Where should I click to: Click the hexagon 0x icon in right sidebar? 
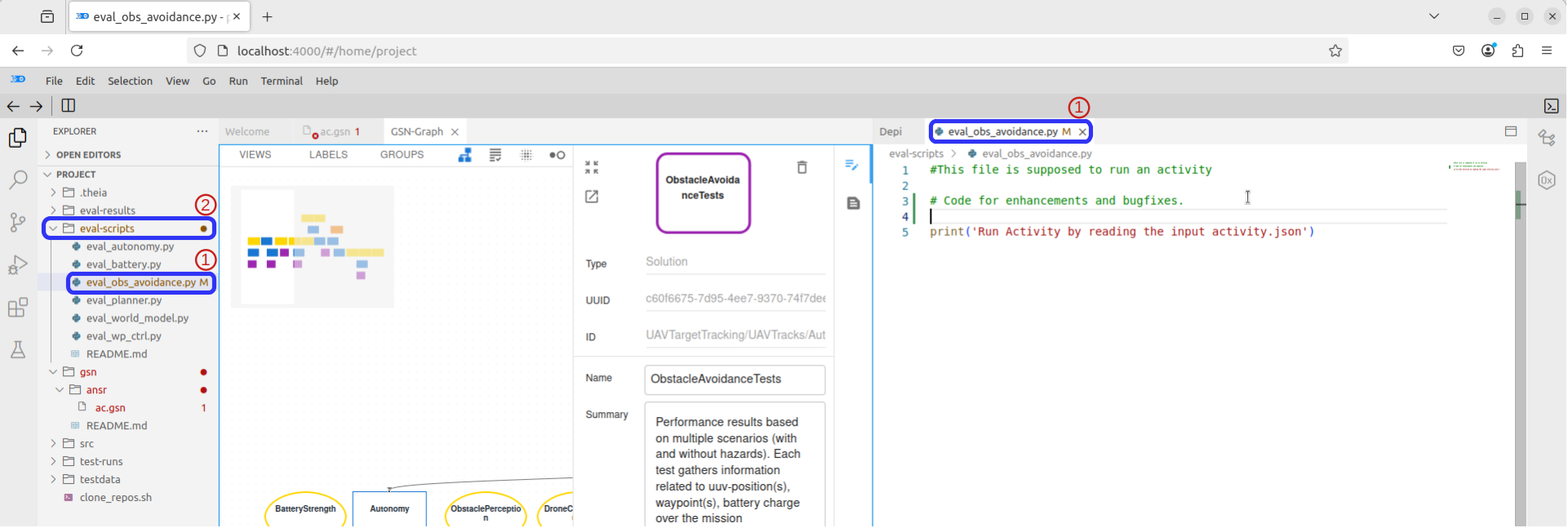point(1547,180)
